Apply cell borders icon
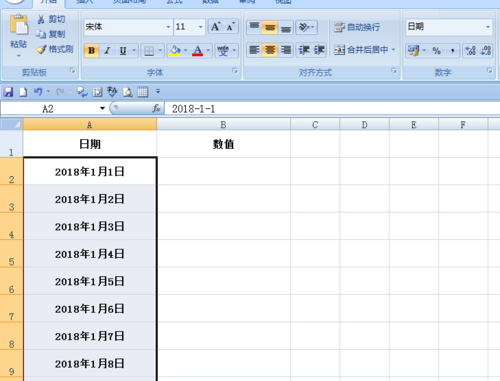The width and height of the screenshot is (500, 381). coord(149,51)
